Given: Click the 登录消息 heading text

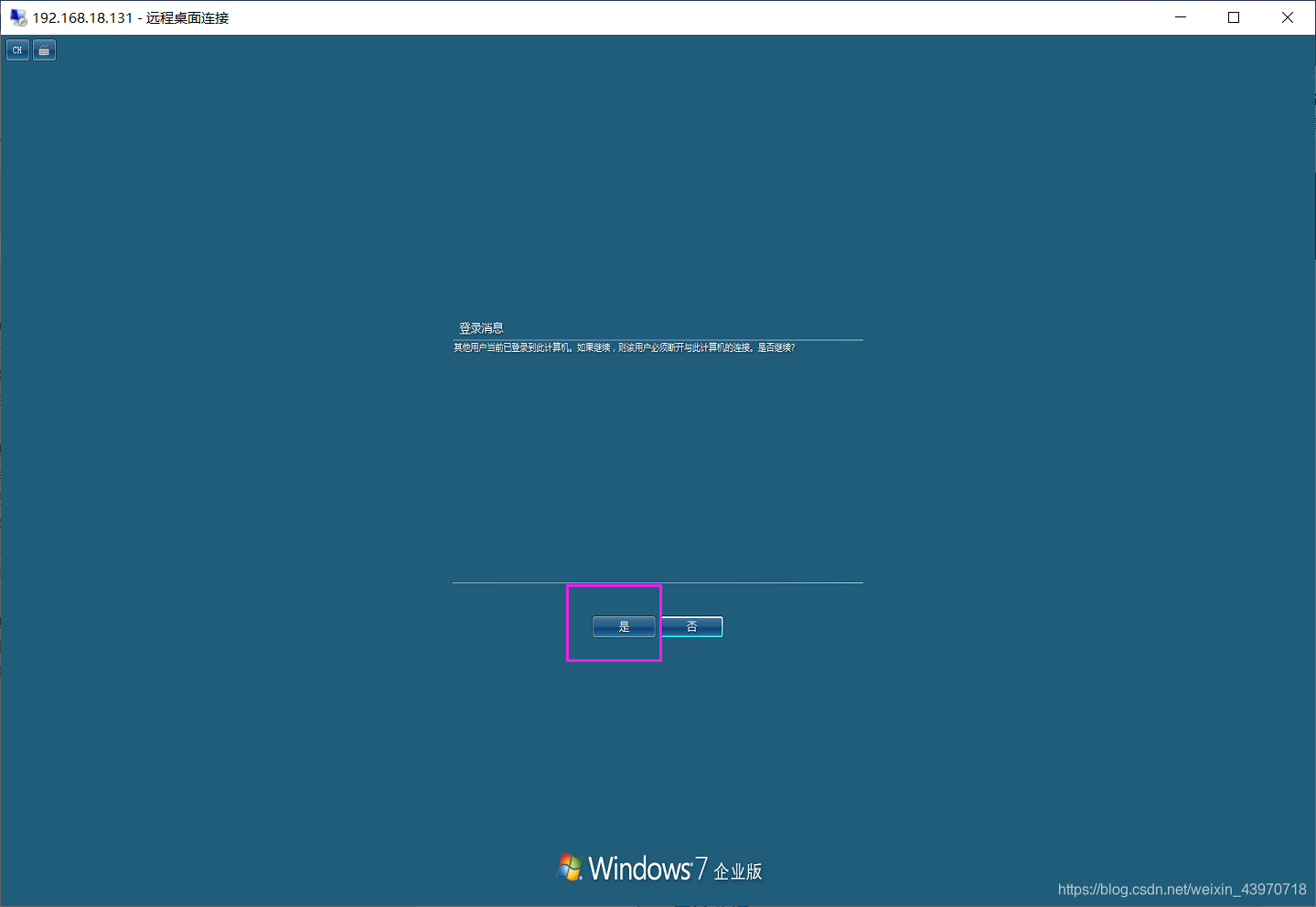Looking at the screenshot, I should point(481,328).
